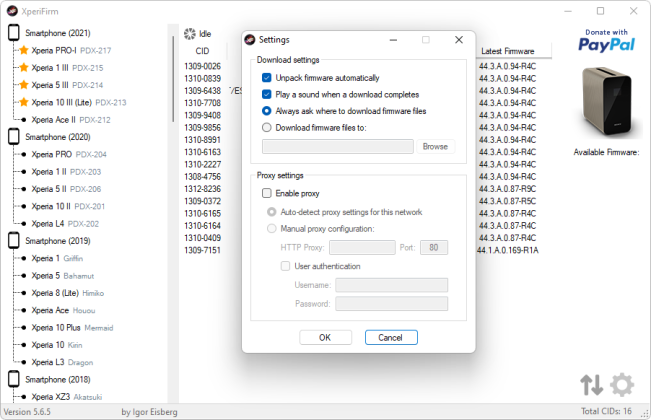This screenshot has width=651, height=420.
Task: Click the phone icon for Smartphone (2021)
Action: coord(14,33)
